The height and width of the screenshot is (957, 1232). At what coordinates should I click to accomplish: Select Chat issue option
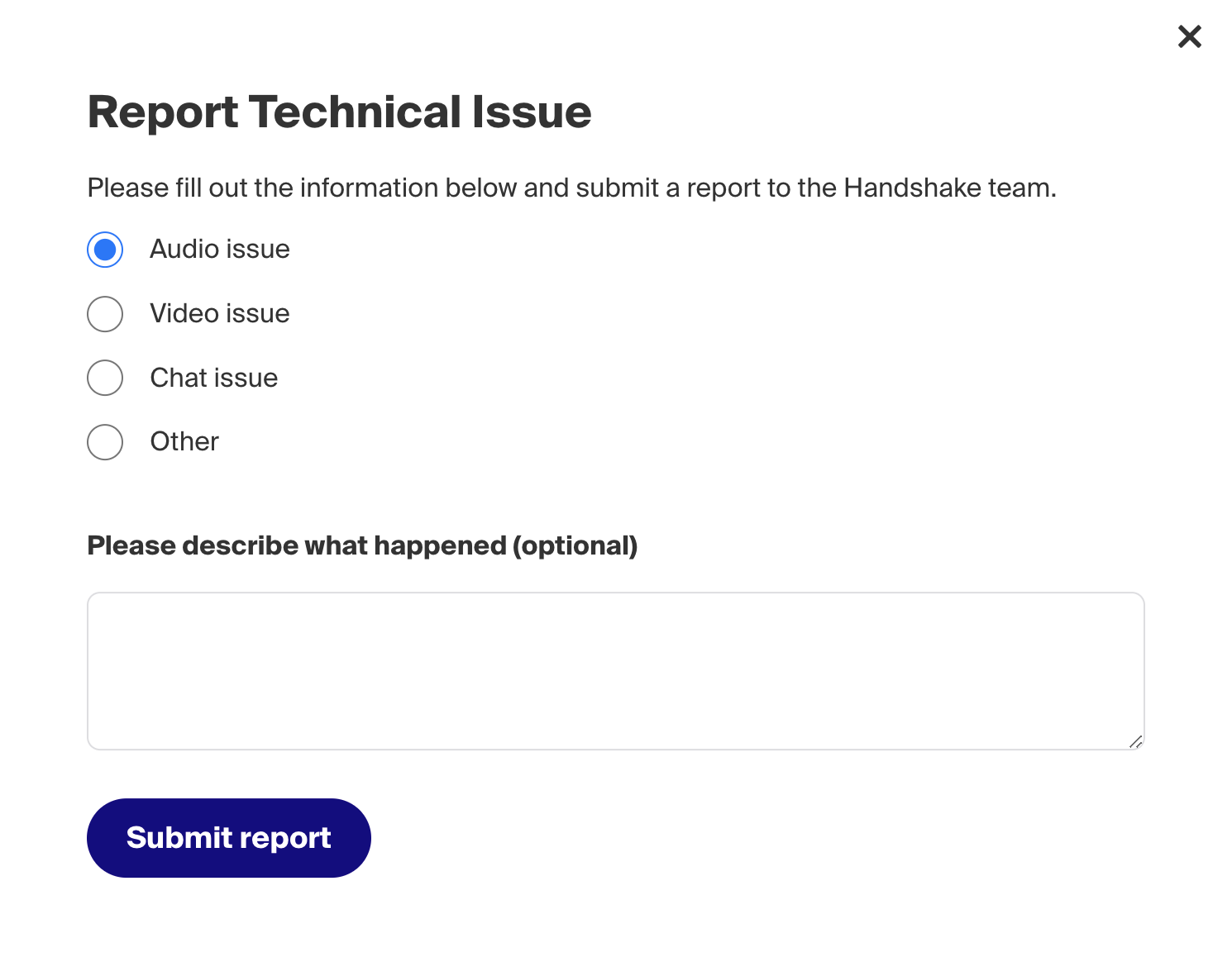(104, 378)
